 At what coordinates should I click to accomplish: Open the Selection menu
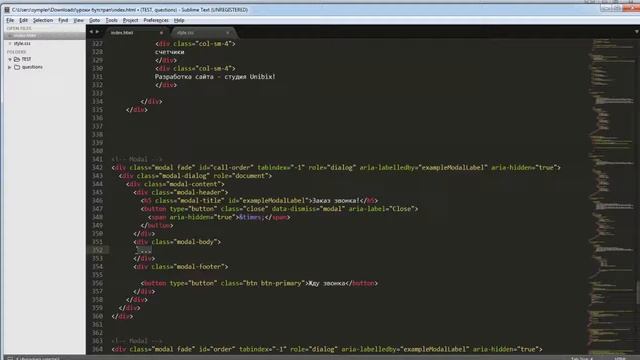pyautogui.click(x=43, y=20)
